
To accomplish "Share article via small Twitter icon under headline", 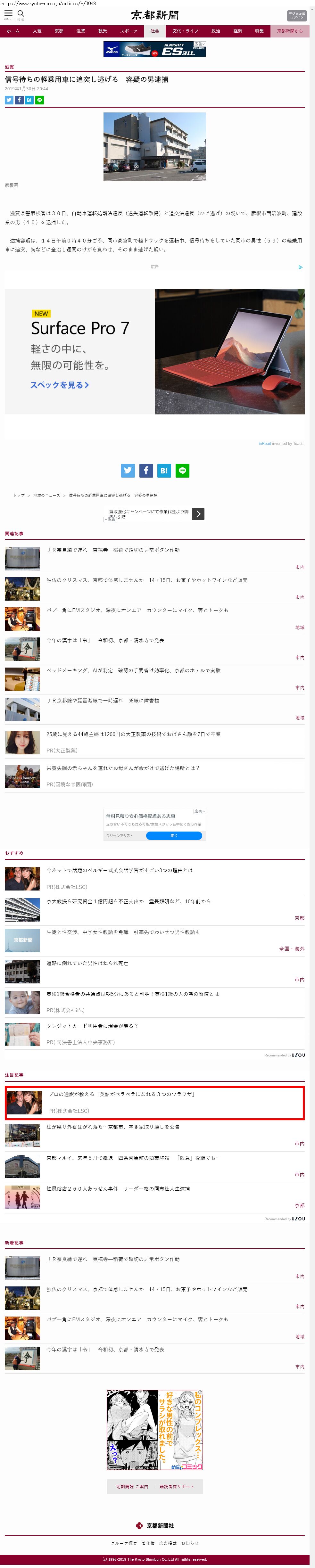I will 9,100.
